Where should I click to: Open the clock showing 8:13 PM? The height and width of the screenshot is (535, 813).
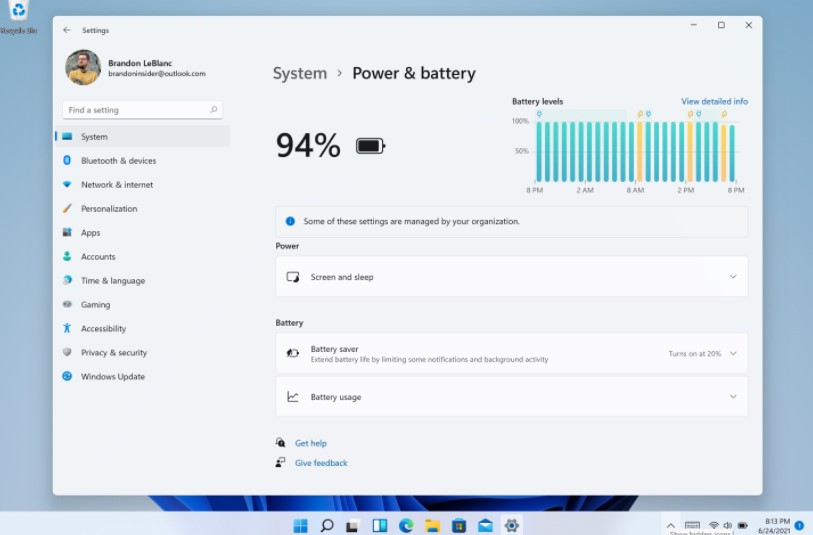(x=774, y=526)
